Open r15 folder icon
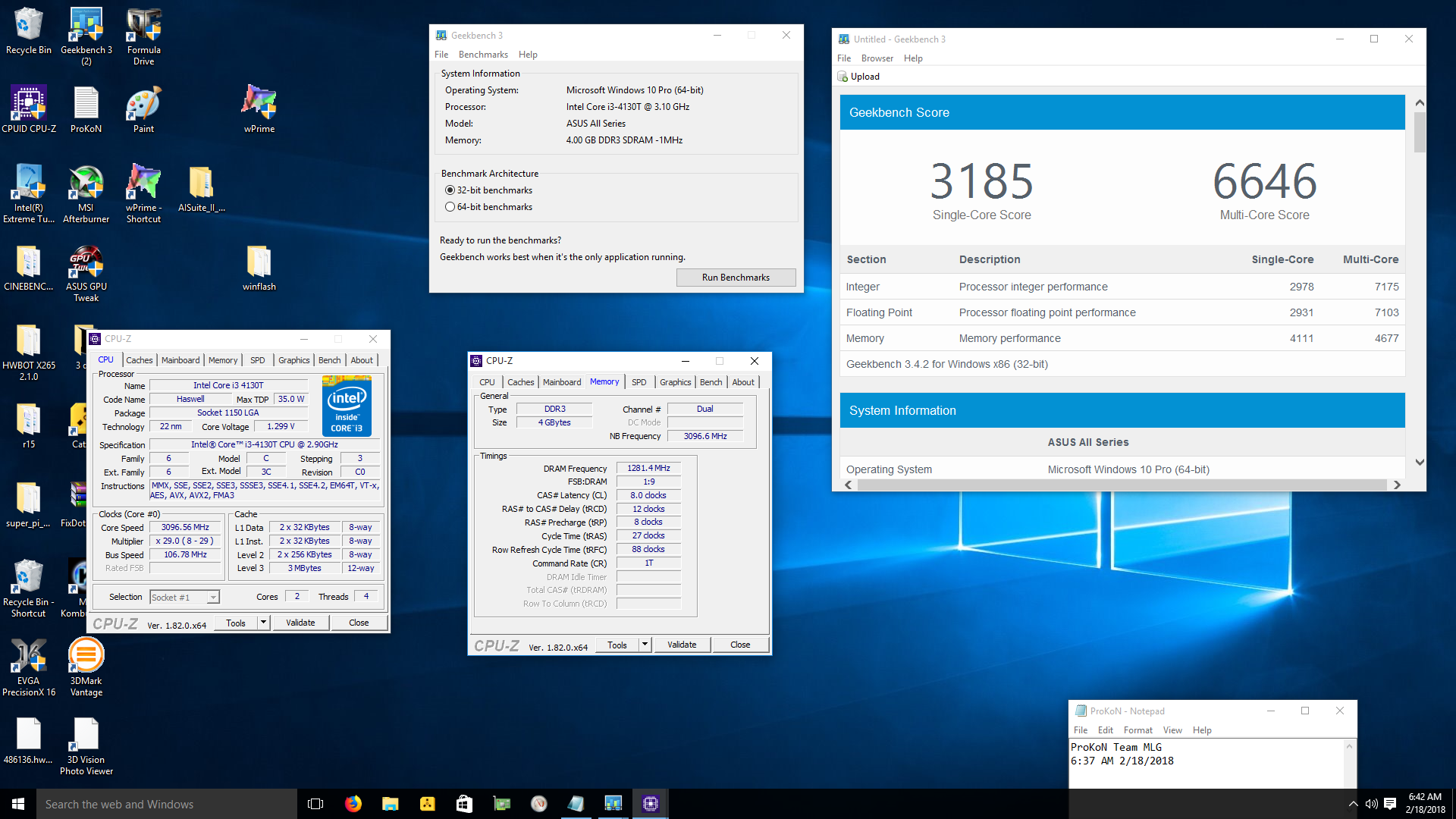1456x819 pixels. (x=29, y=425)
